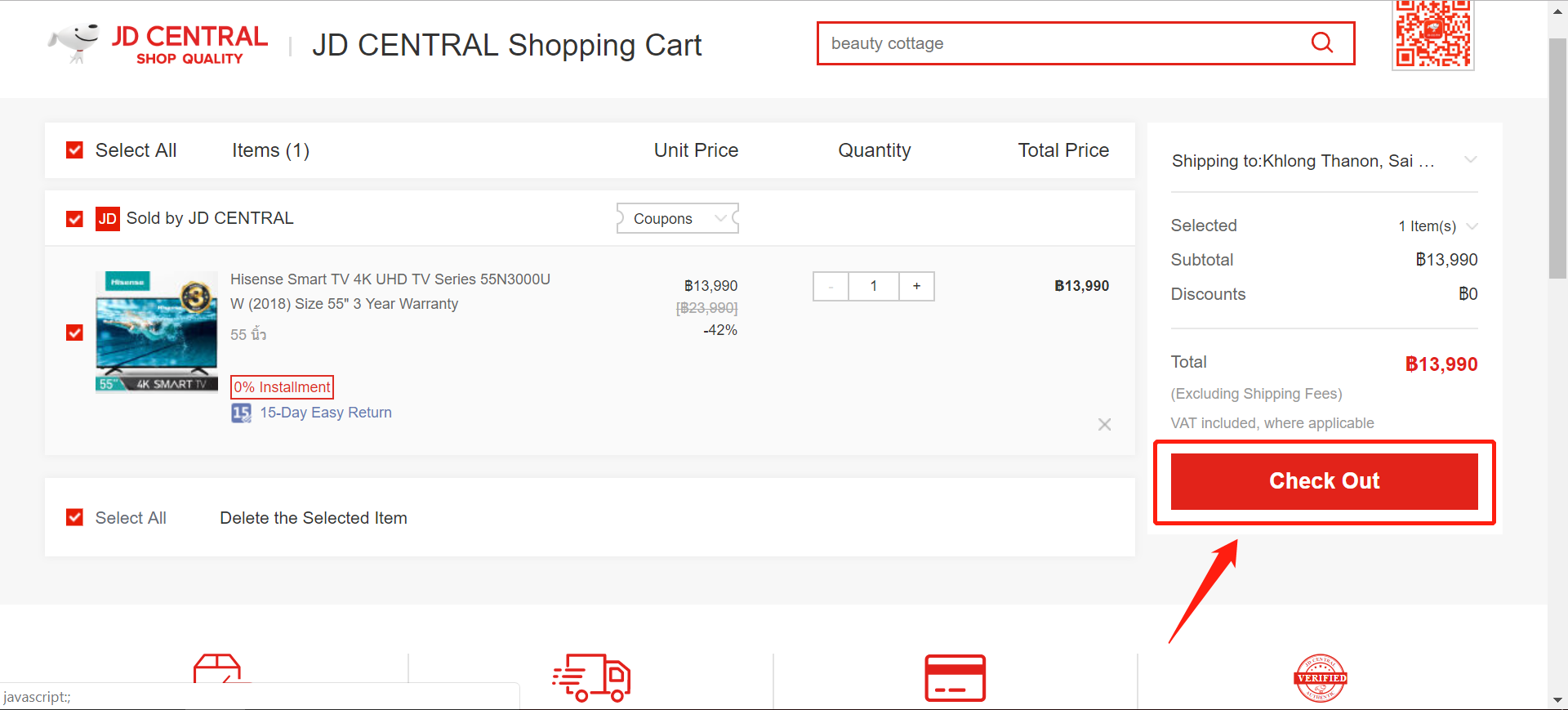The width and height of the screenshot is (1568, 710).
Task: Click Delete the Selected Item
Action: tap(314, 518)
